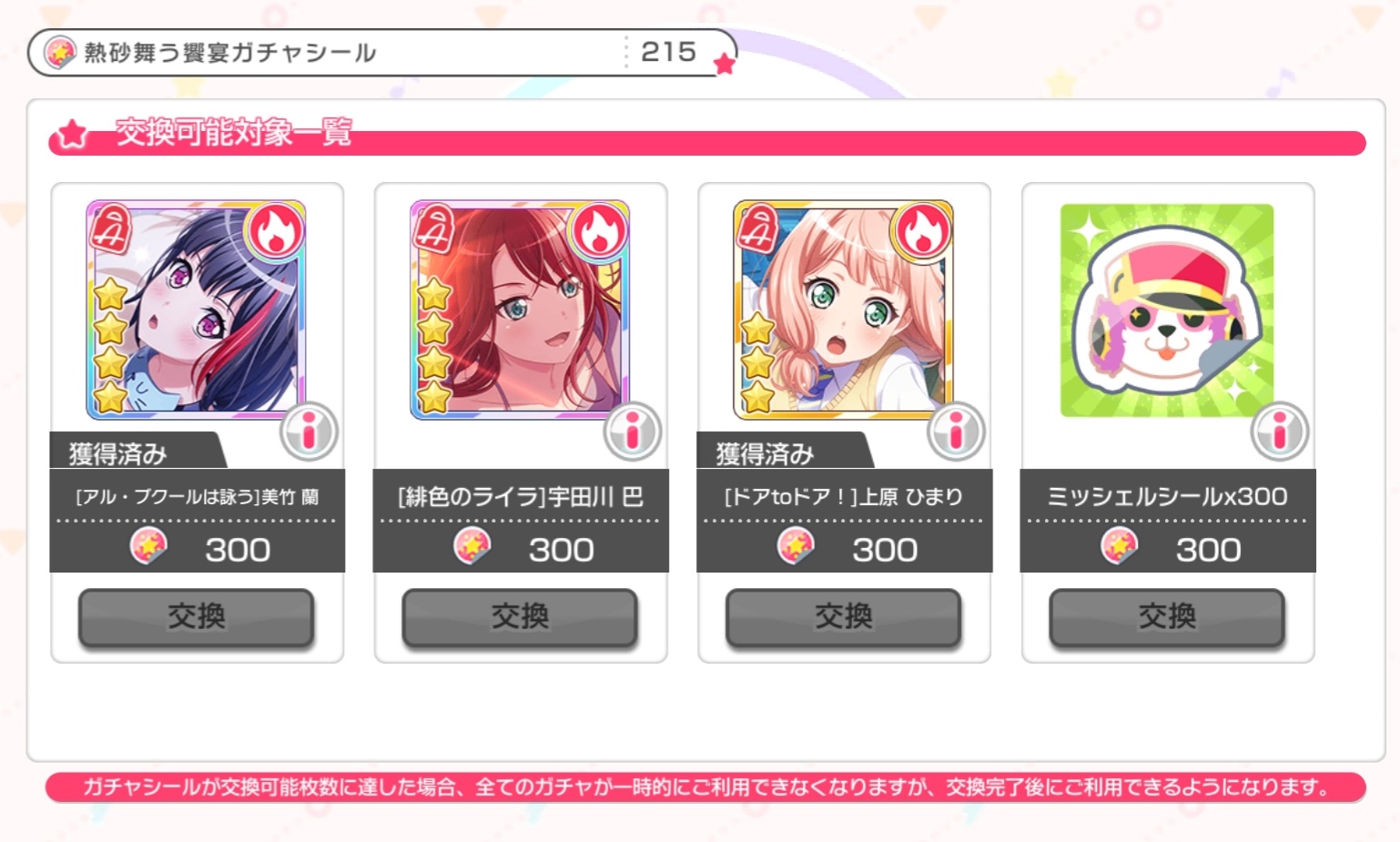Select the Michelle sticker thumbnail
This screenshot has height=842, width=1400.
coord(1167,310)
